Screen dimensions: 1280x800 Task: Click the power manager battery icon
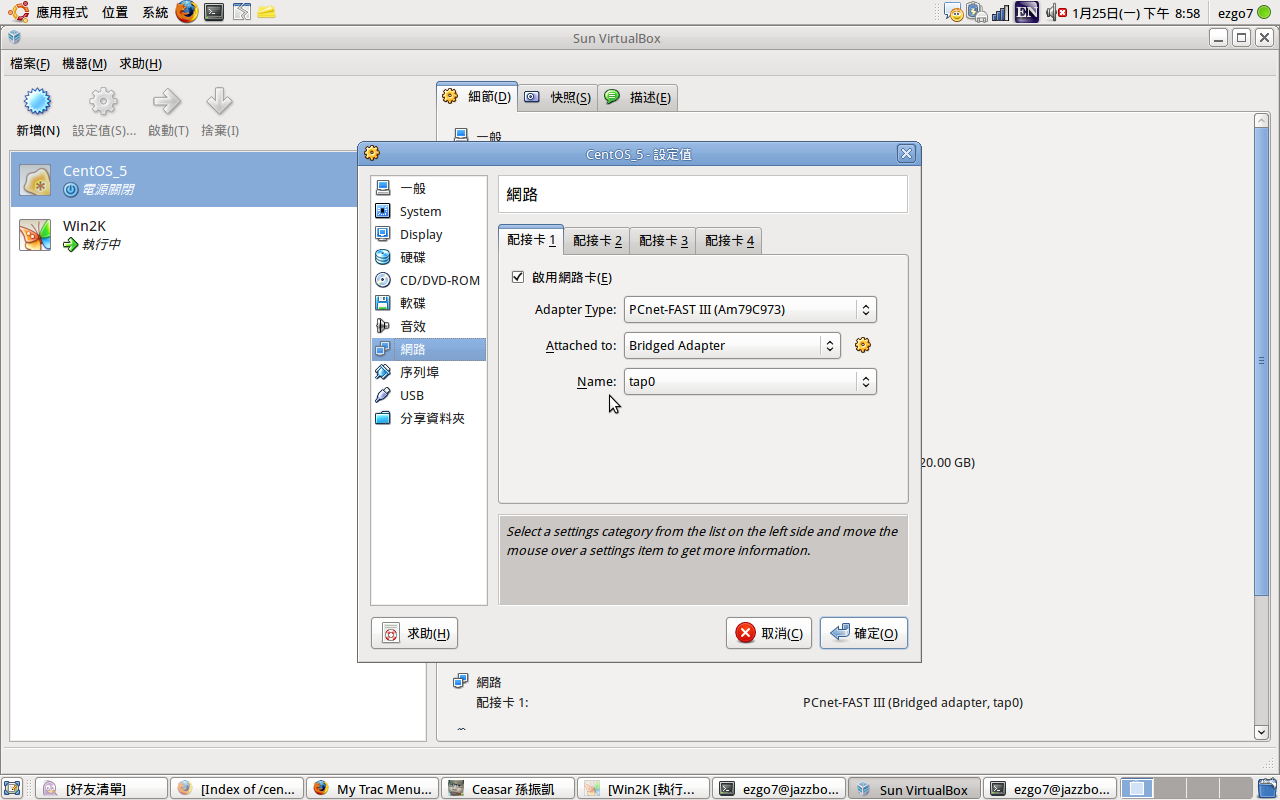(x=977, y=12)
